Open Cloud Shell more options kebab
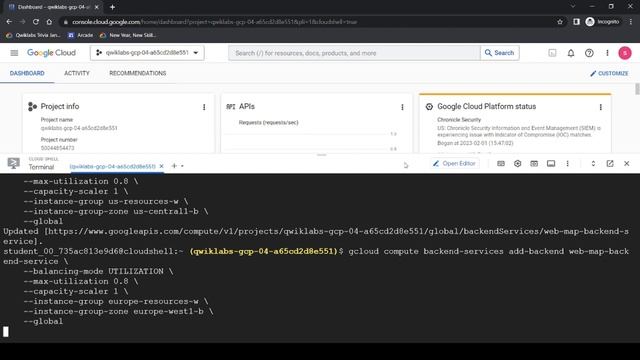Image resolution: width=640 pixels, height=360 pixels. 567,164
